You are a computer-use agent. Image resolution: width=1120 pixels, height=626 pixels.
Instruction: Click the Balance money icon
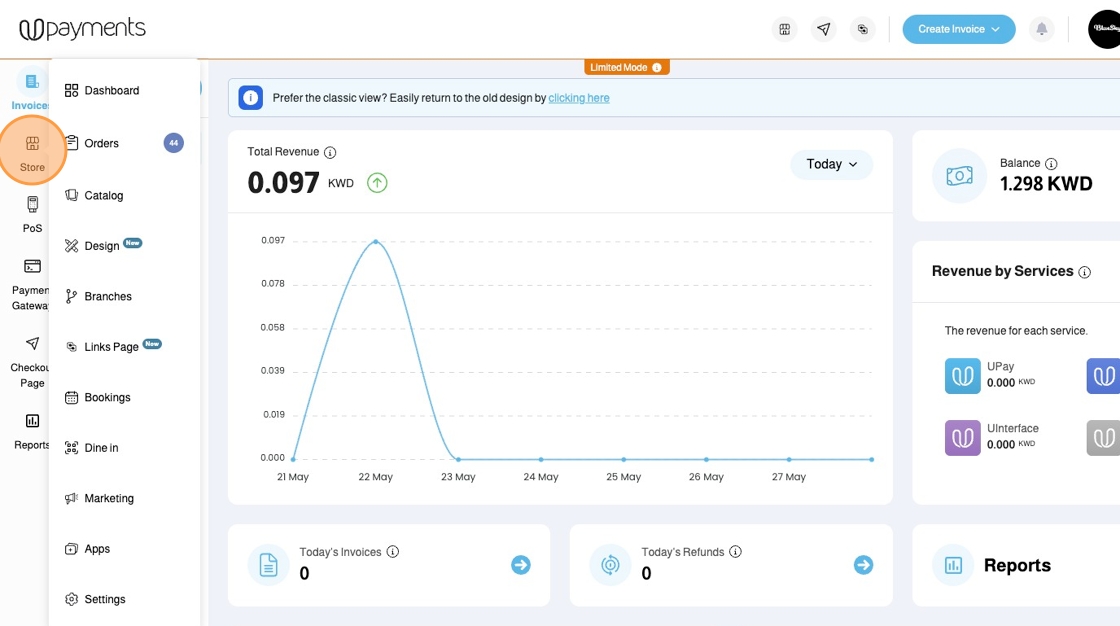[x=959, y=176]
